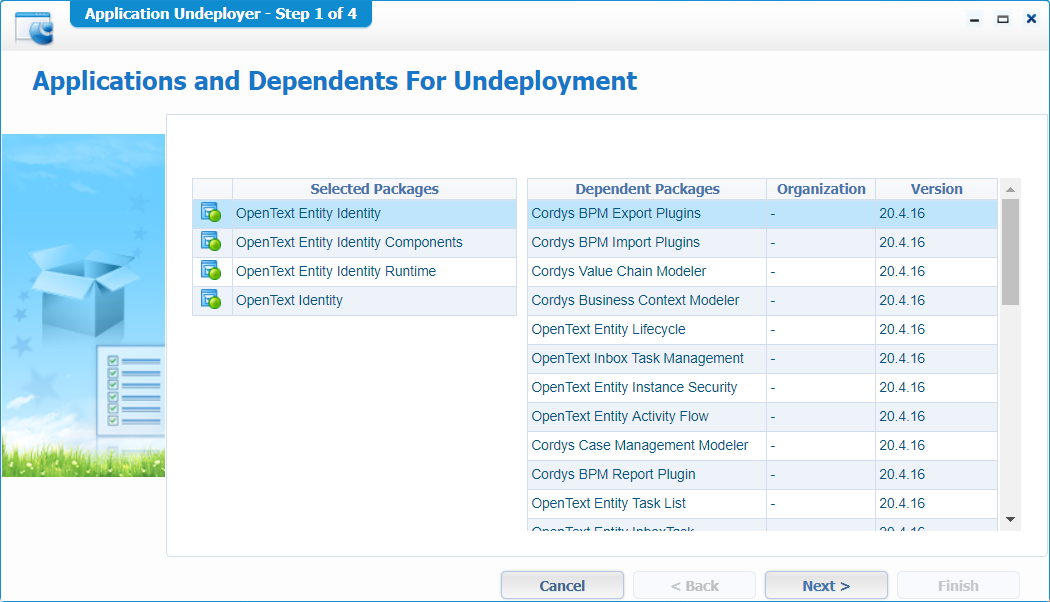Select OpenText Entity Identity Runtime row
This screenshot has height=602, width=1050.
[x=354, y=271]
